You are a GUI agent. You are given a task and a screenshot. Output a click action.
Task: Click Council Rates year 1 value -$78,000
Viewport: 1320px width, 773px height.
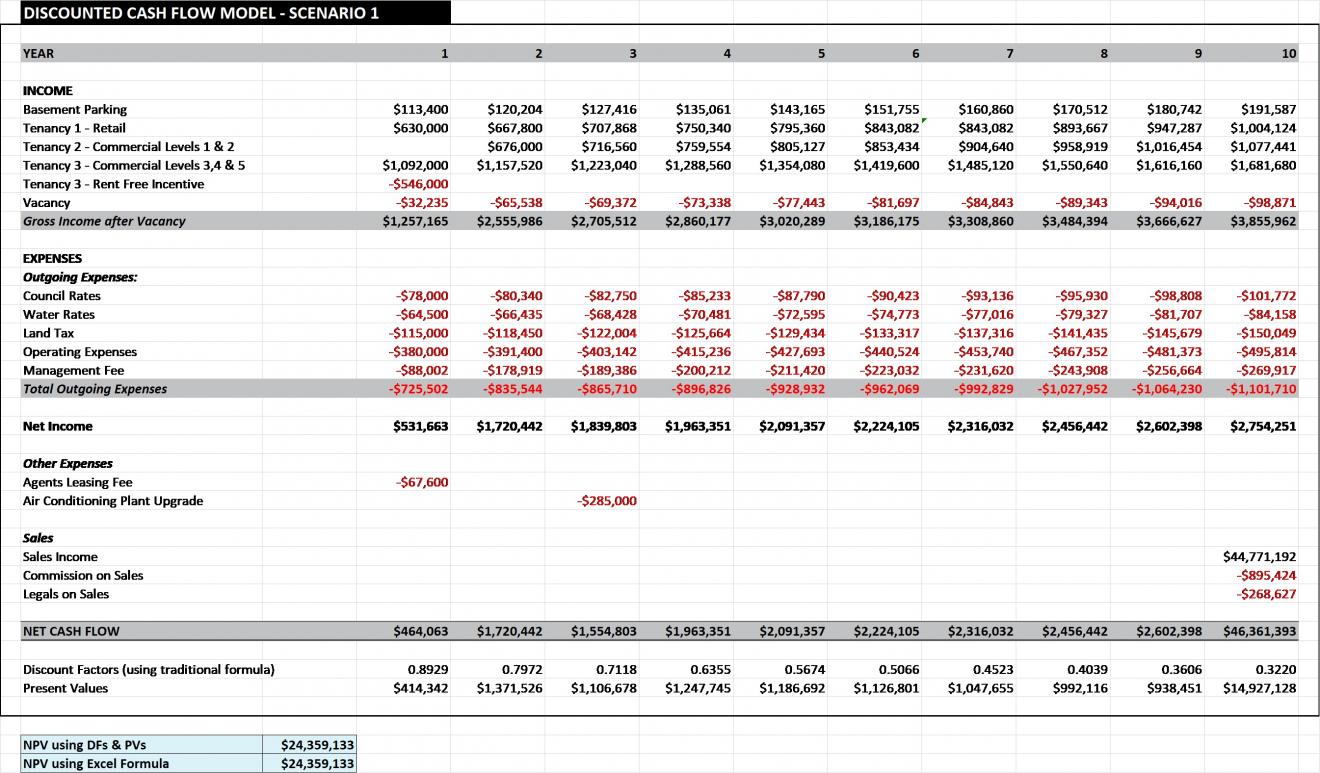pos(423,296)
